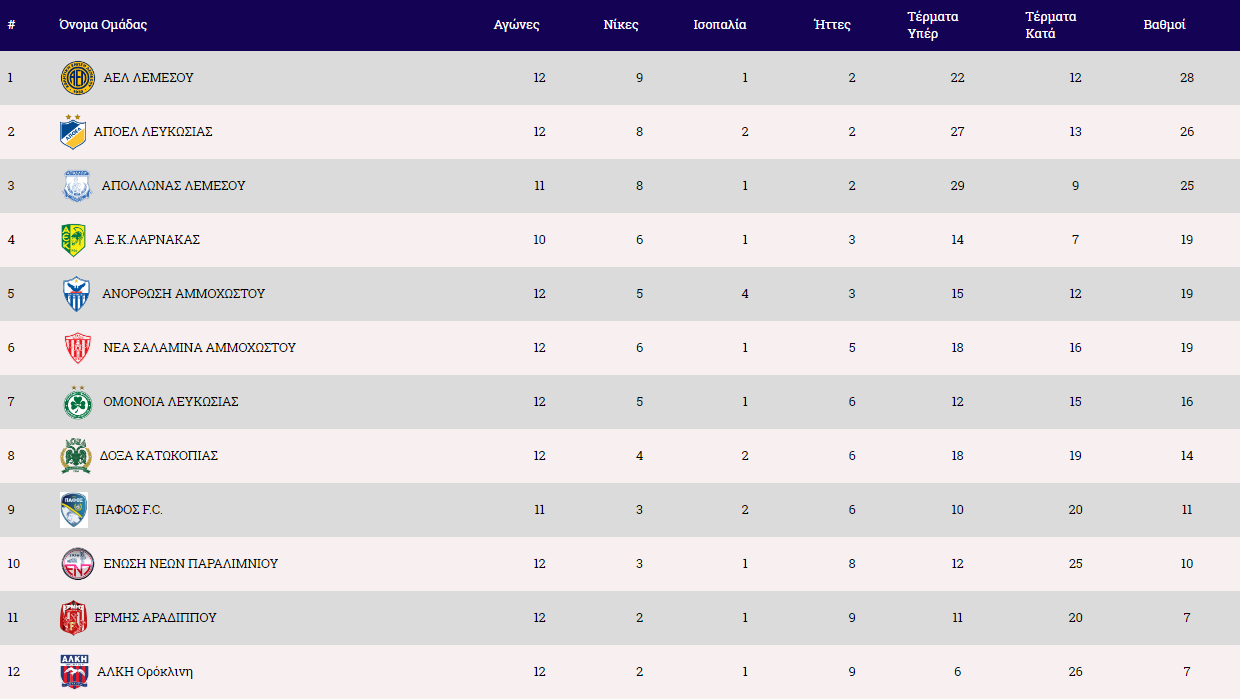Viewport: 1241px width, 700px height.
Task: Click ΕΝΩΣΗ ΝΕΩΝ ΠΑΡΑΛΙΜΝΙΟΥ losses value 8
Action: (x=852, y=564)
